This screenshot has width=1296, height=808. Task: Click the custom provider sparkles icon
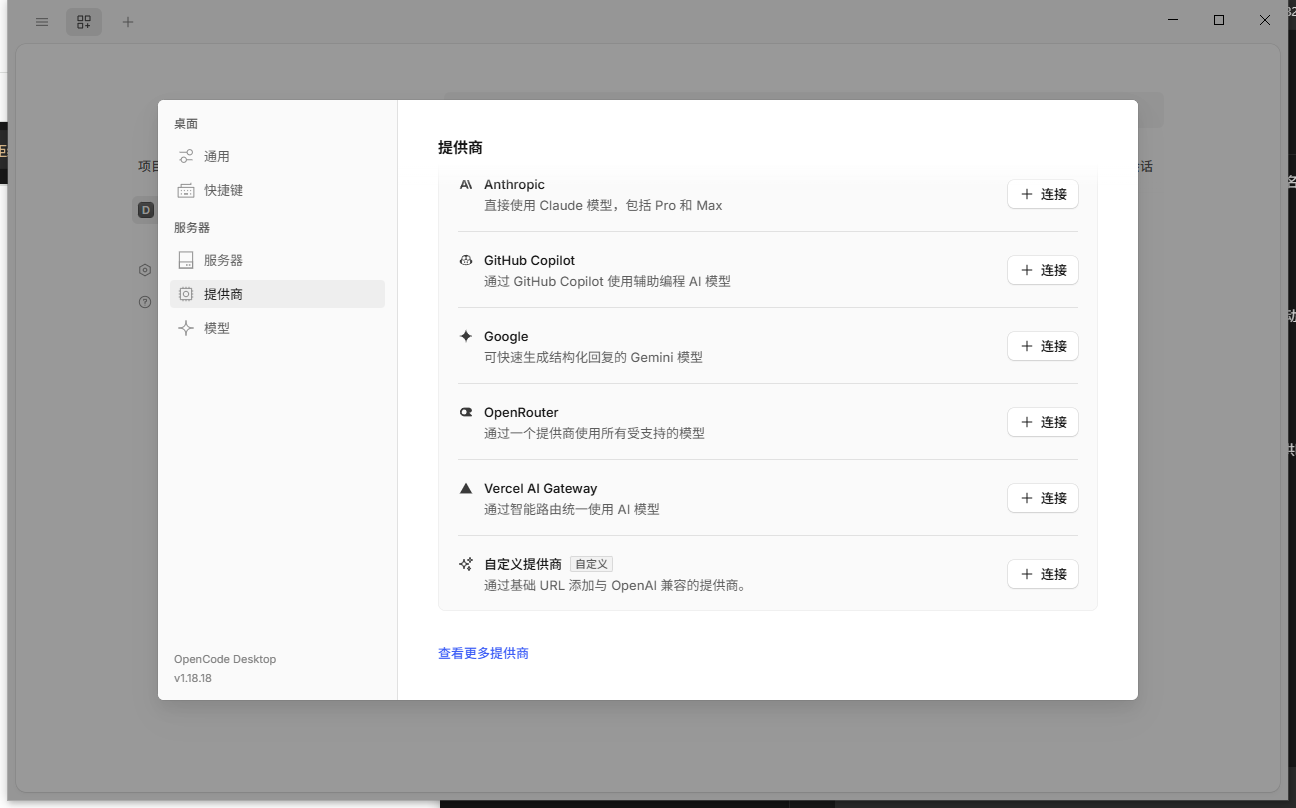(466, 564)
